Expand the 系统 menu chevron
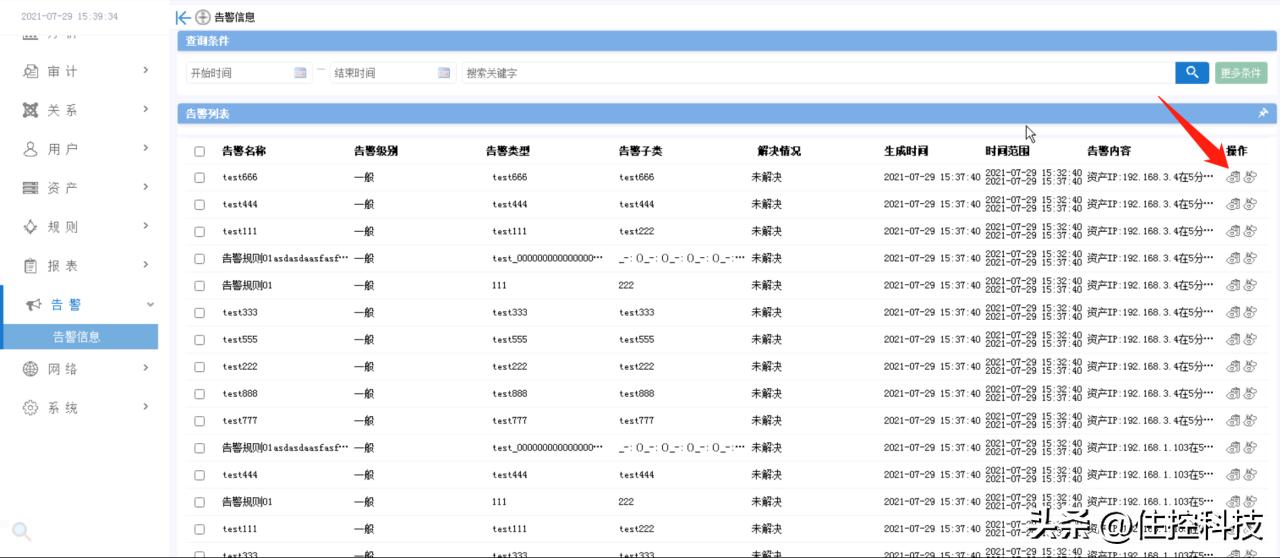 pos(146,407)
